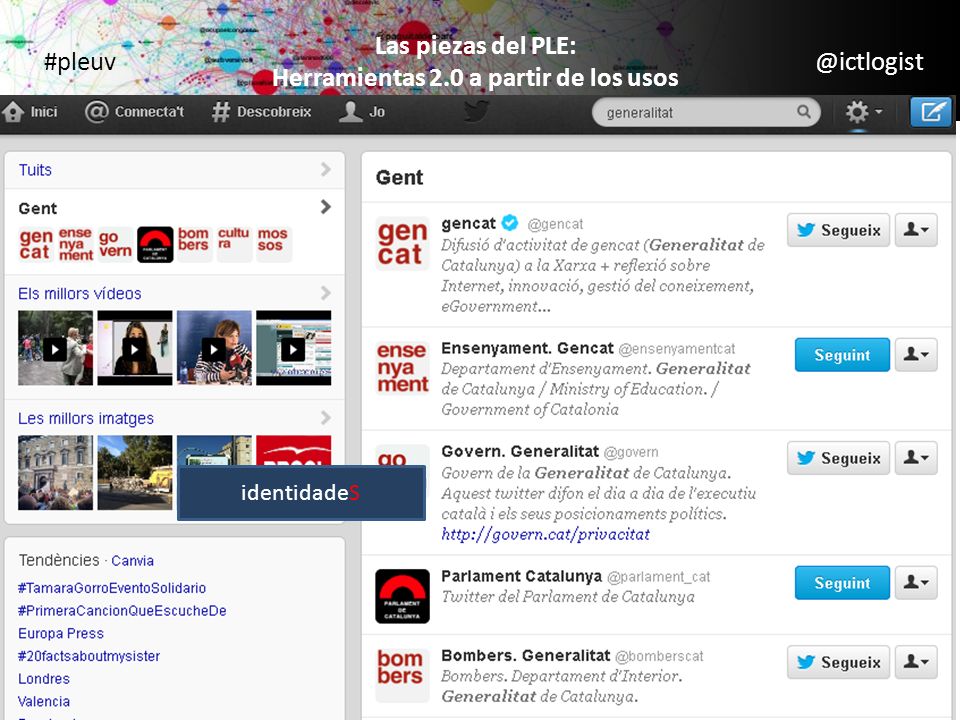Play the first top video thumbnail

[x=55, y=348]
